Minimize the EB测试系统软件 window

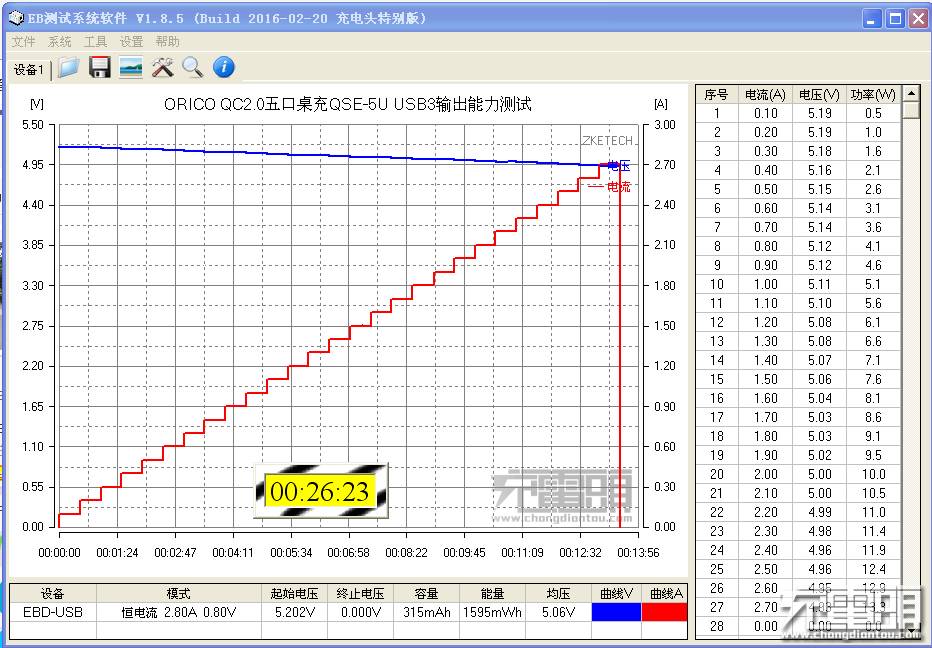coord(872,19)
